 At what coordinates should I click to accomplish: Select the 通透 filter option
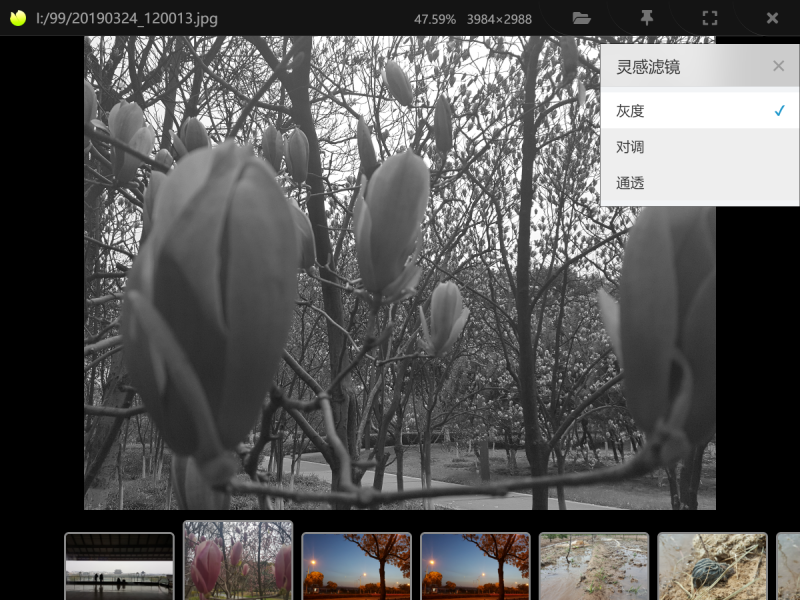[x=699, y=183]
